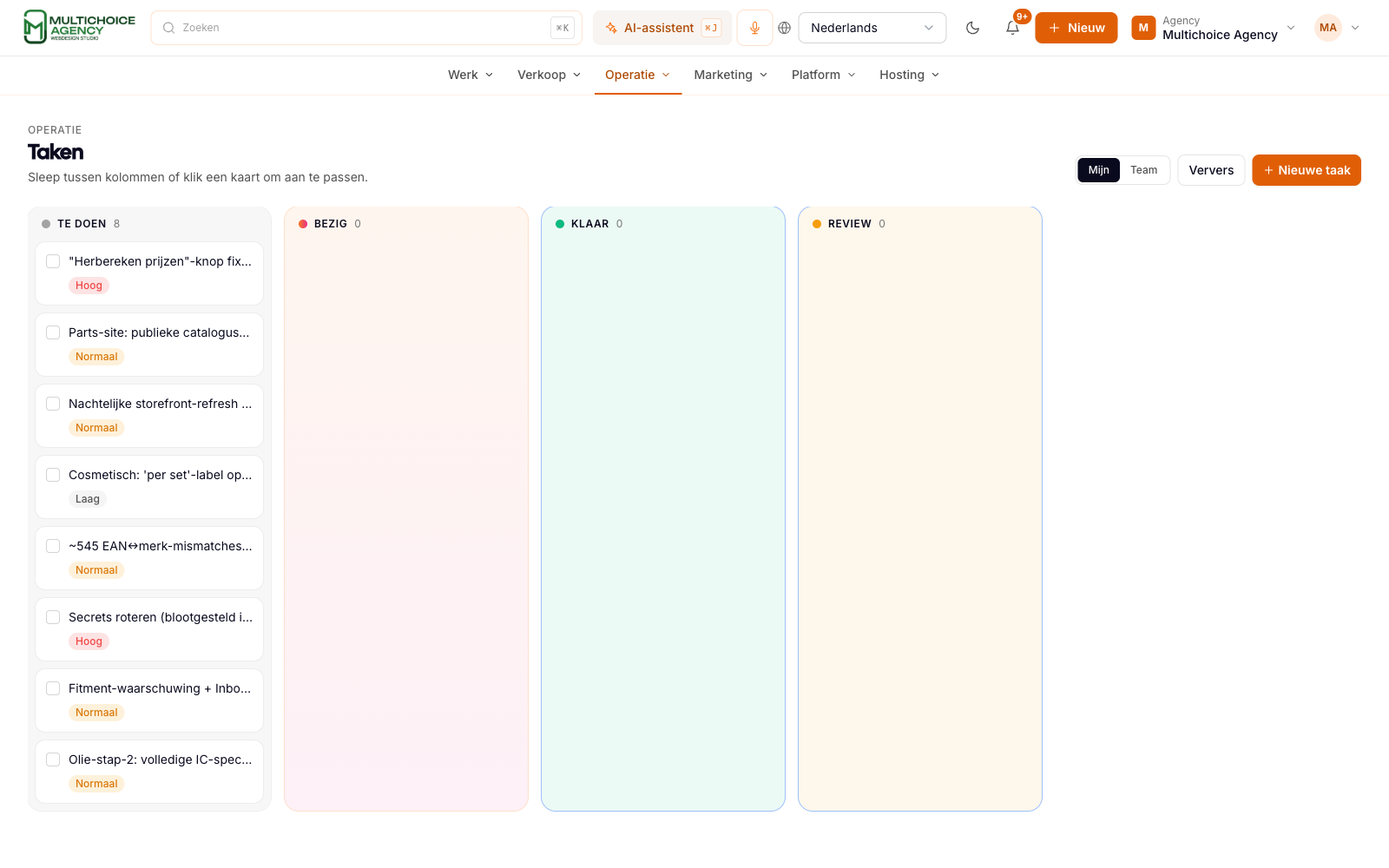Mark the Cosmetisch 'per set'-label task done
This screenshot has width=1389, height=868.
[53, 475]
